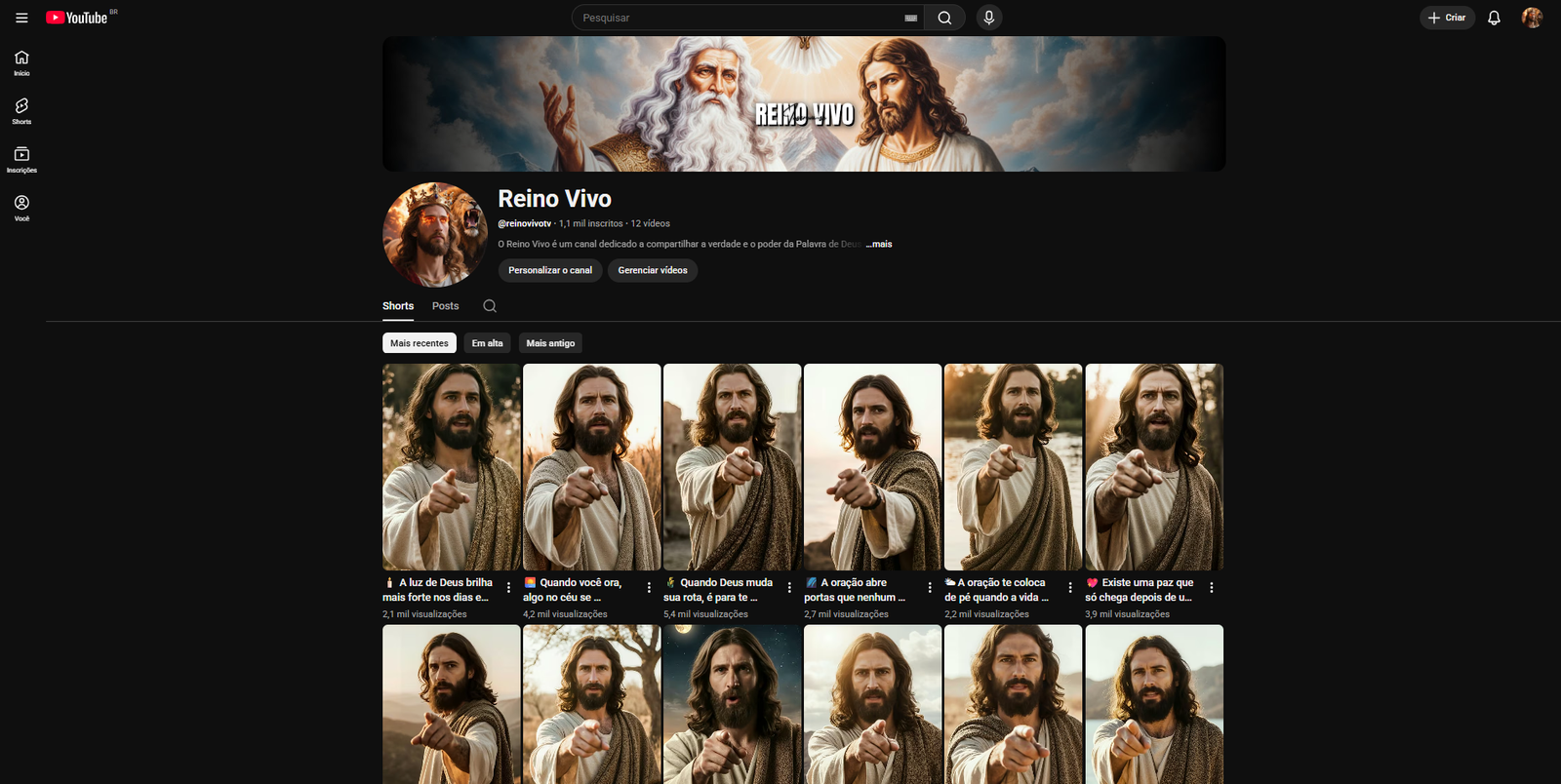This screenshot has width=1561, height=784.
Task: Click the Reino Vivo channel name heading
Action: (555, 199)
